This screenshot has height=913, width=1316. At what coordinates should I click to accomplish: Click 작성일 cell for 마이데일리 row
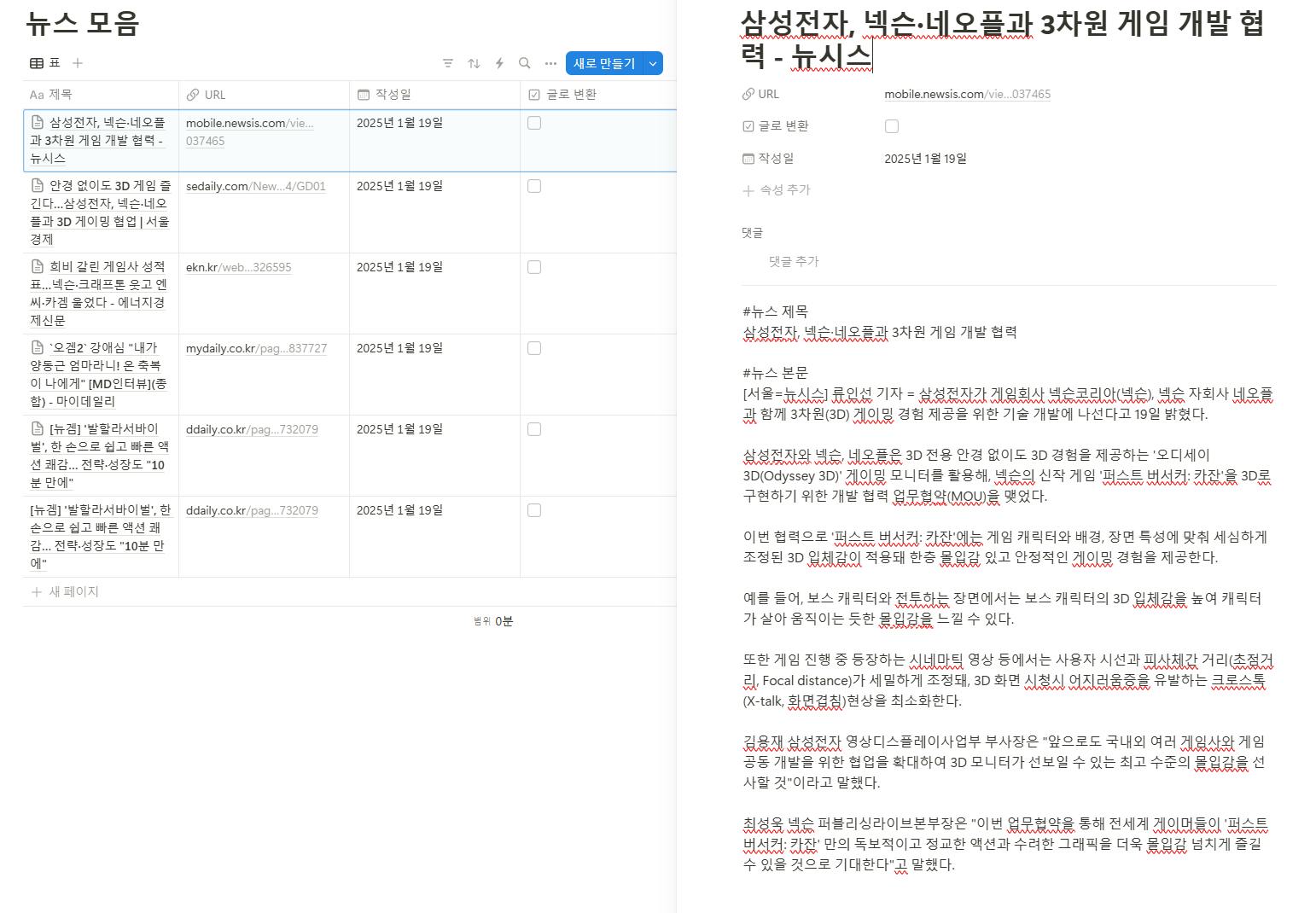(x=434, y=375)
